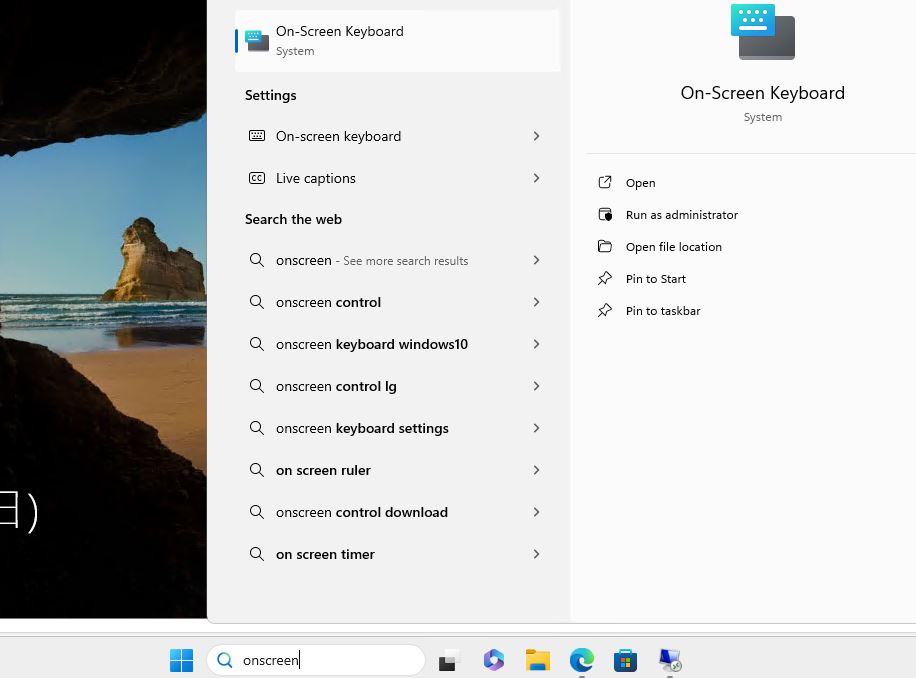The height and width of the screenshot is (678, 916).
Task: Select web suggestion 'onscreen keyboard settings'
Action: (397, 429)
